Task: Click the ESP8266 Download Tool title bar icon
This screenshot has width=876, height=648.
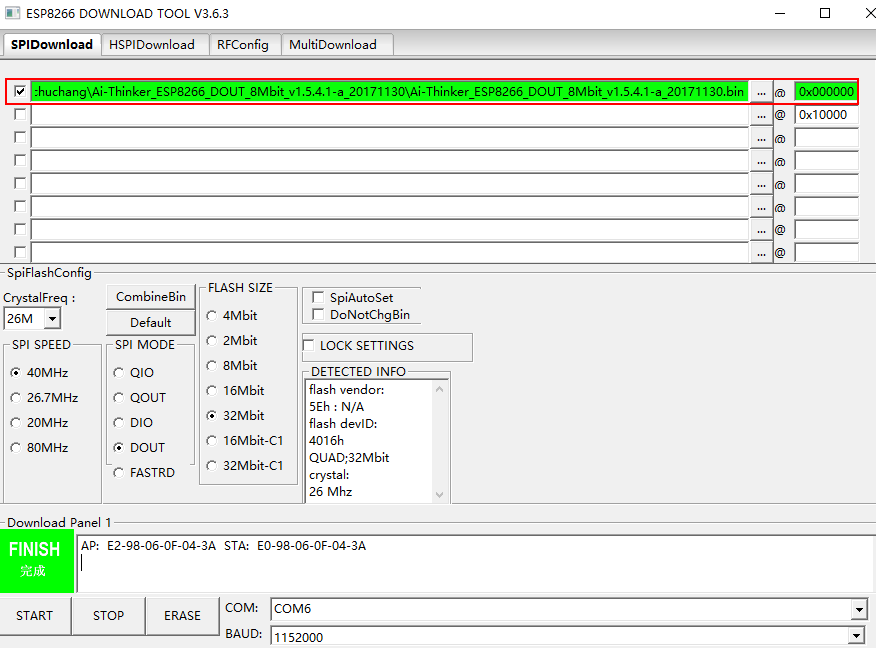Action: coord(12,13)
